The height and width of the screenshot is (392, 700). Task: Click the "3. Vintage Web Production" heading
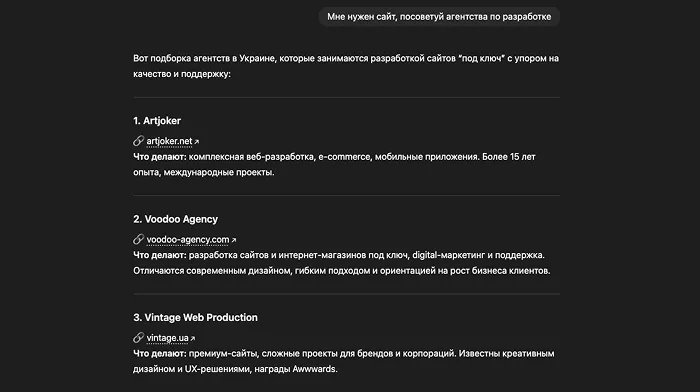point(195,317)
